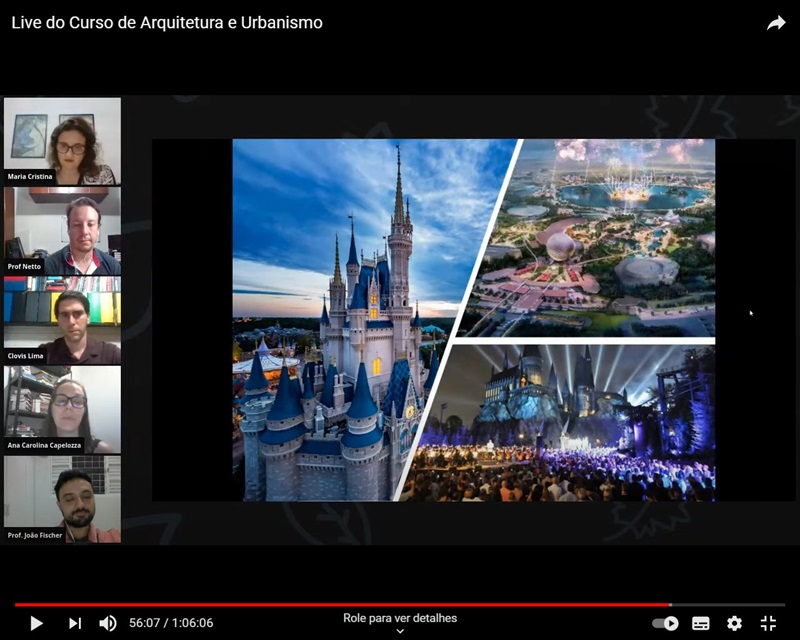
Task: Select Prof Netto's webcam tile
Action: [x=62, y=231]
